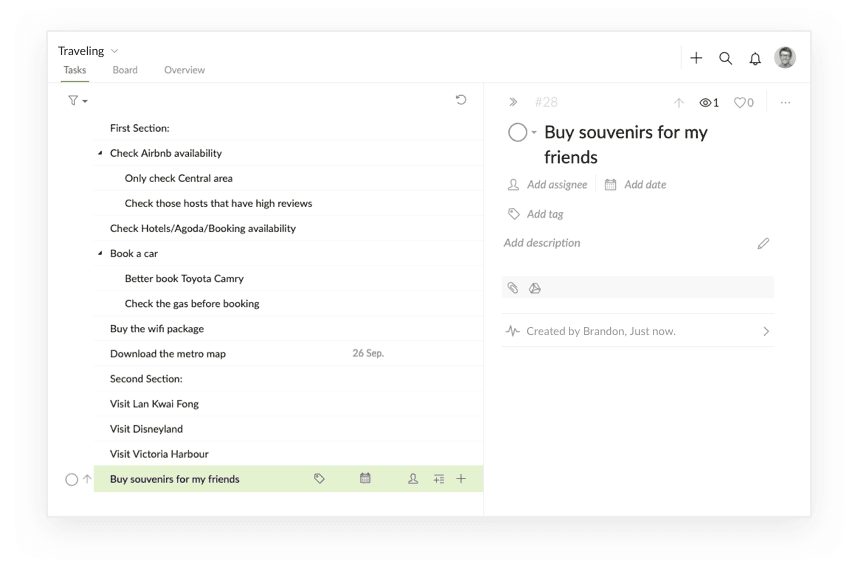Image resolution: width=858 pixels, height=571 pixels.
Task: Click the calendar icon beside Add date
Action: pos(610,184)
